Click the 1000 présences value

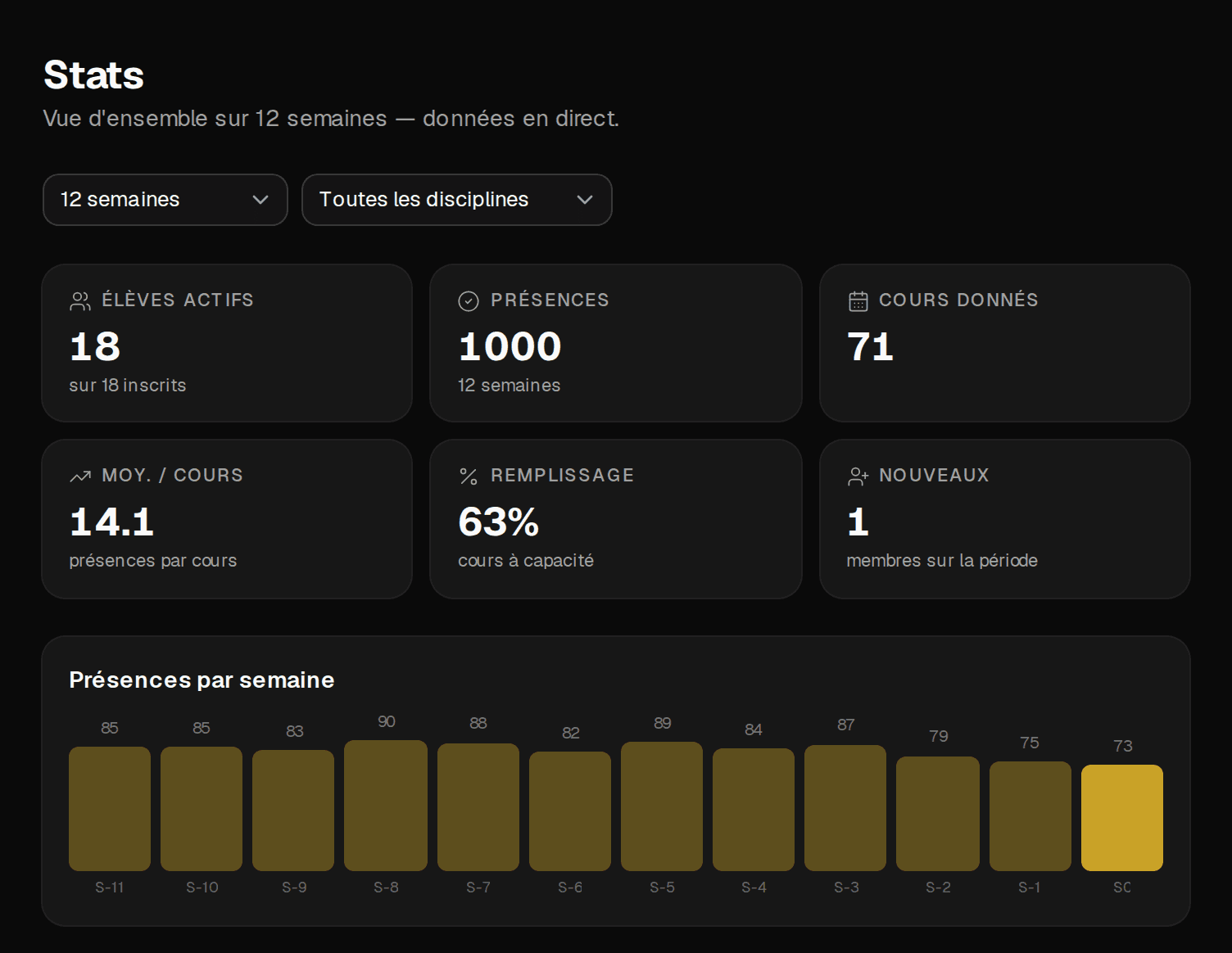point(510,346)
